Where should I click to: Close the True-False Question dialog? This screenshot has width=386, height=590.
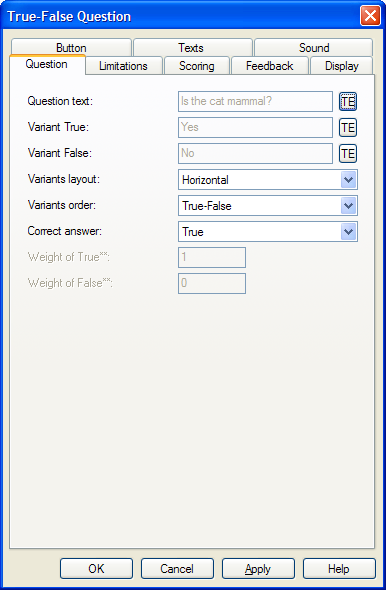370,16
